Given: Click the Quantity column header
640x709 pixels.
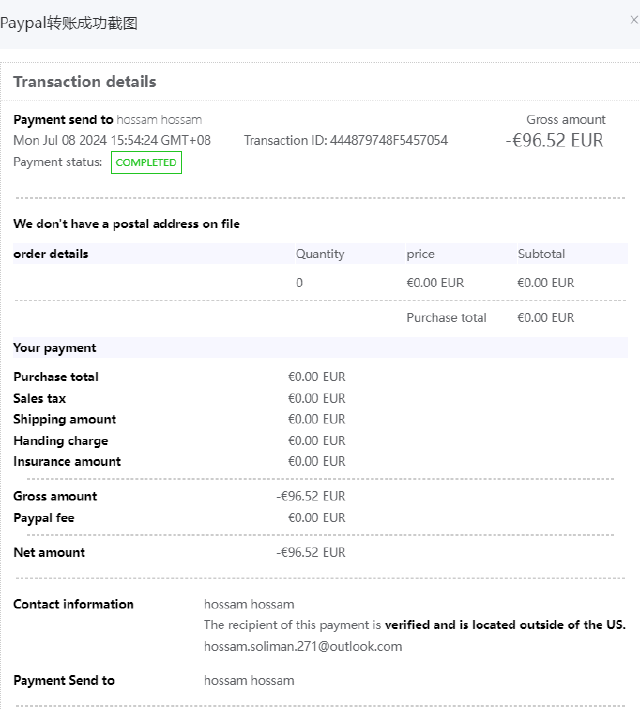Looking at the screenshot, I should coord(320,254).
